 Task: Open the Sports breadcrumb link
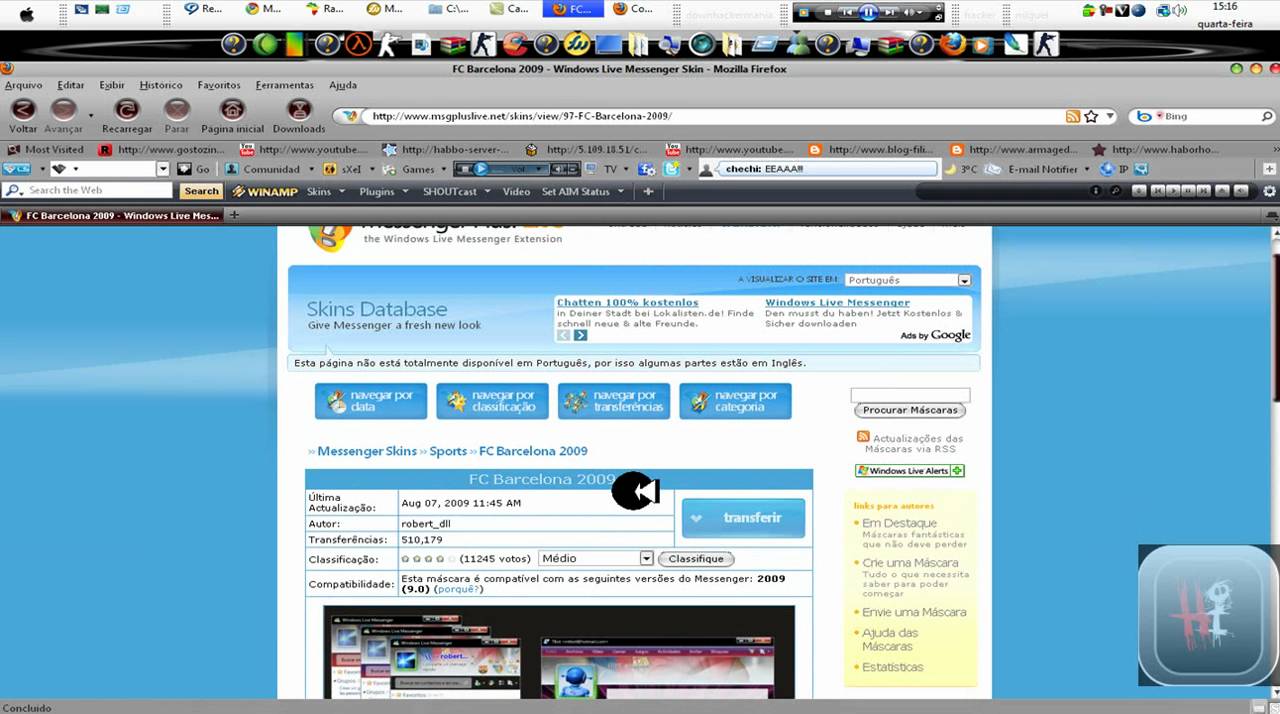[448, 451]
